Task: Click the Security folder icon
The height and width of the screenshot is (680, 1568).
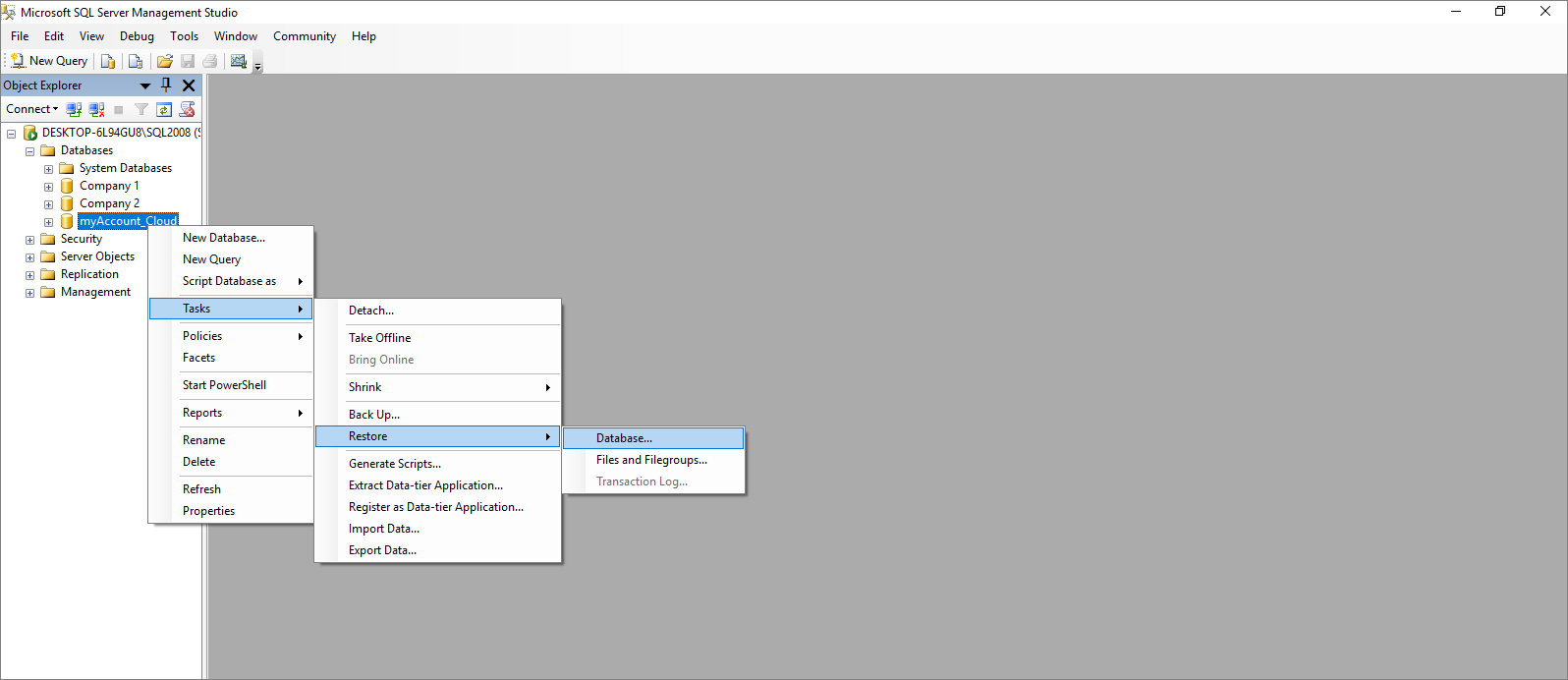Action: 47,239
